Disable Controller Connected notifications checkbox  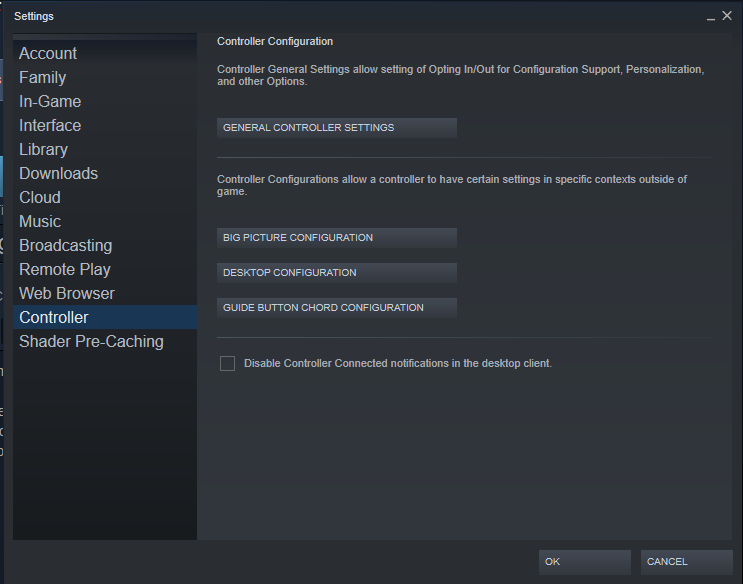point(228,364)
